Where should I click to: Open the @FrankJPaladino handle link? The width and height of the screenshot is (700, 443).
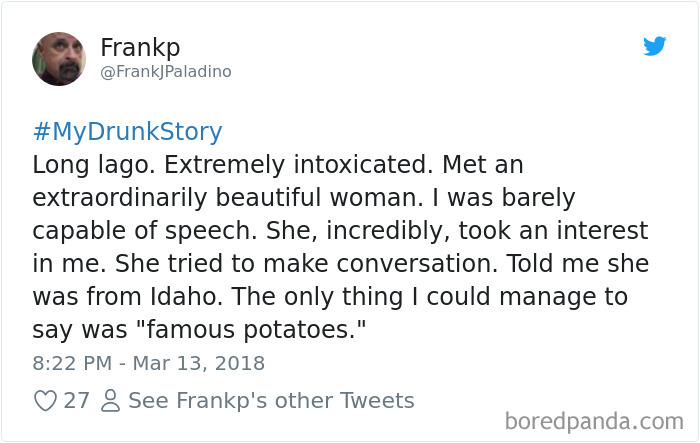coord(166,72)
